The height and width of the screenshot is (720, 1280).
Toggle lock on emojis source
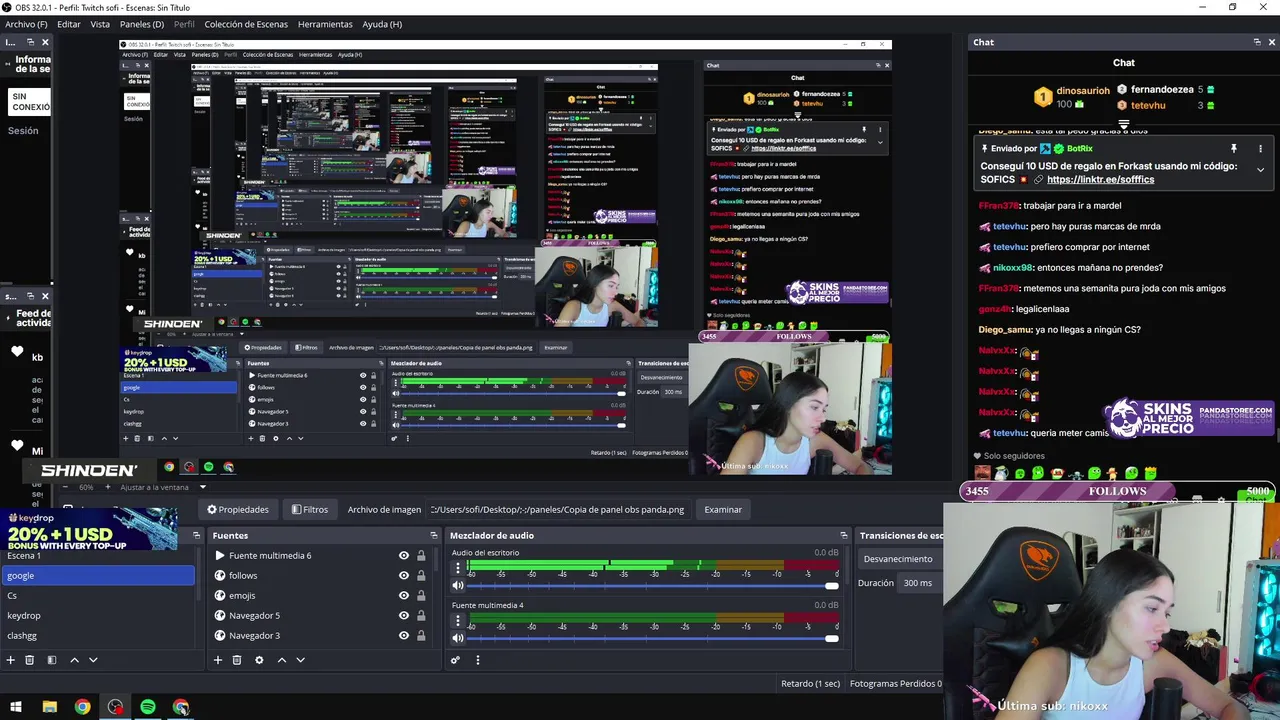pyautogui.click(x=421, y=596)
